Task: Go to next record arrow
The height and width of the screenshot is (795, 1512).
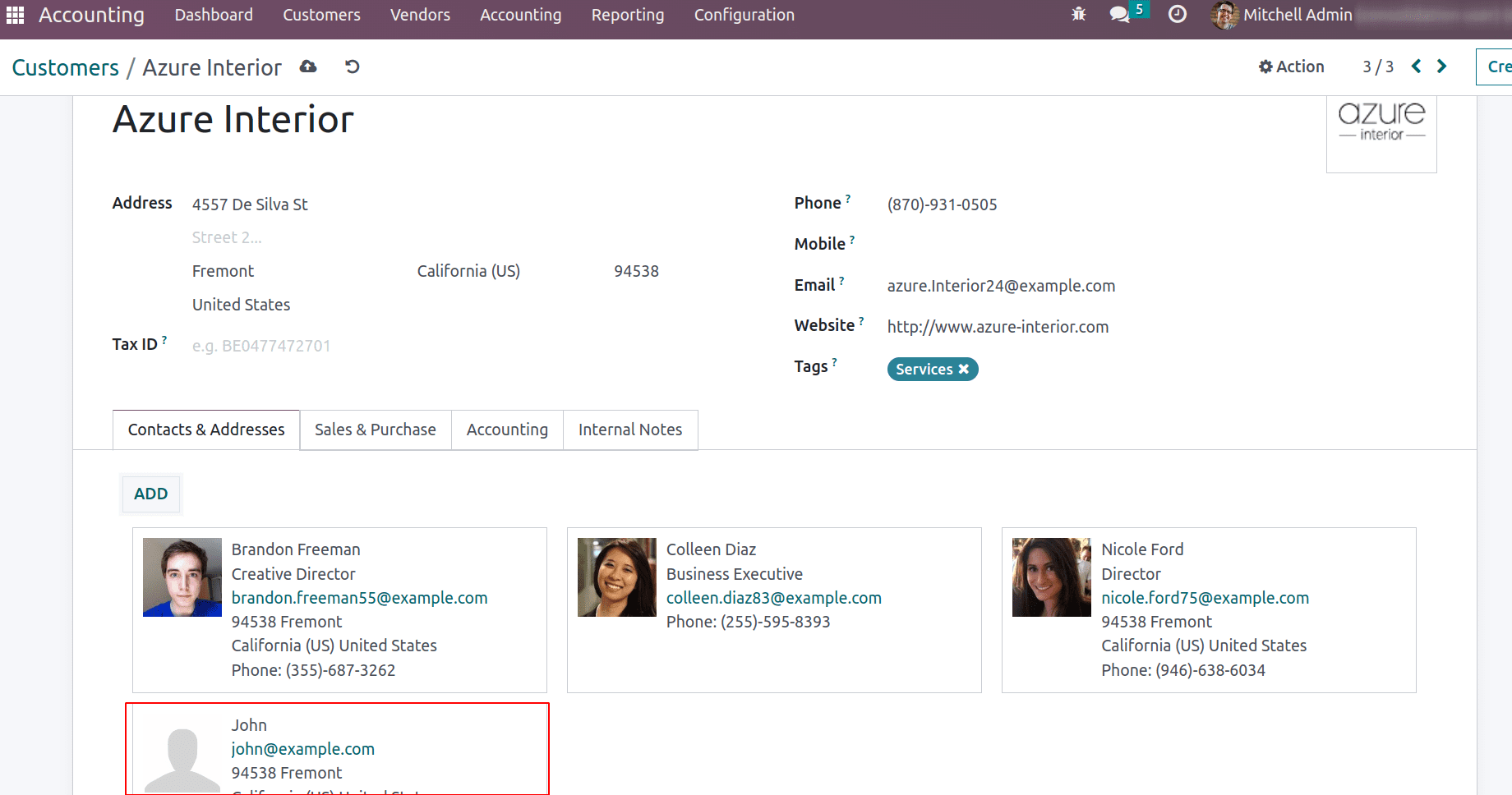Action: (x=1442, y=67)
